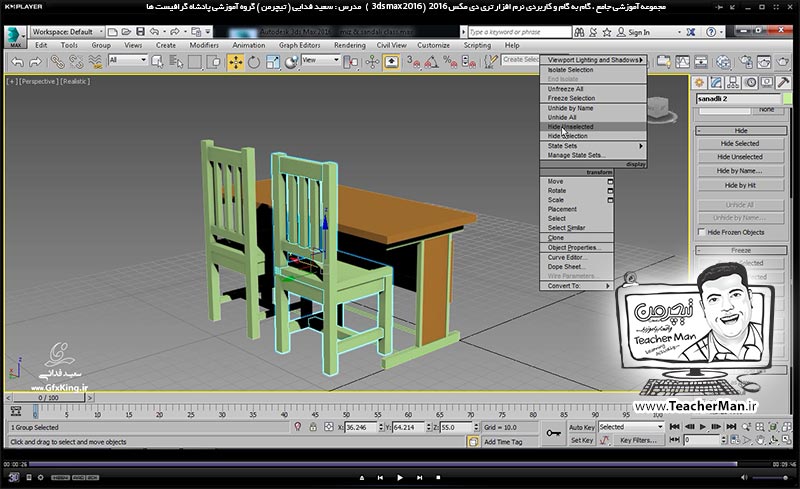Viewport: 800px width, 489px height.
Task: Collapse the Hide rollout header
Action: 741,131
